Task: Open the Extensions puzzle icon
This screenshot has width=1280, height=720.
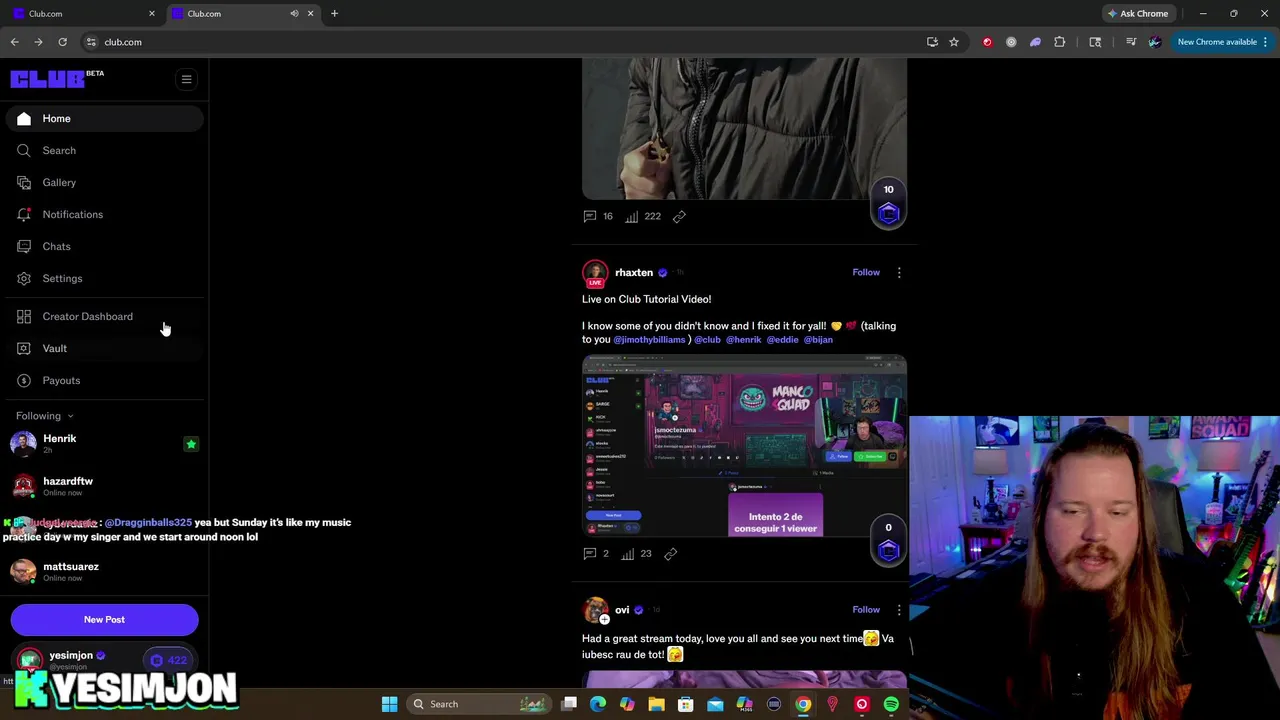Action: coord(1060,42)
